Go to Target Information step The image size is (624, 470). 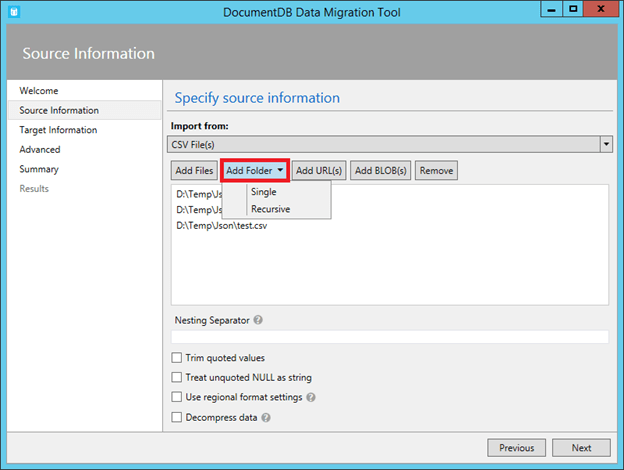[x=58, y=130]
